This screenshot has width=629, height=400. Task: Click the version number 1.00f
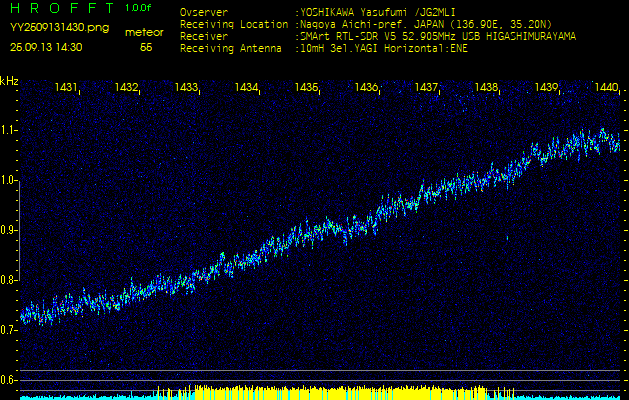139,9
